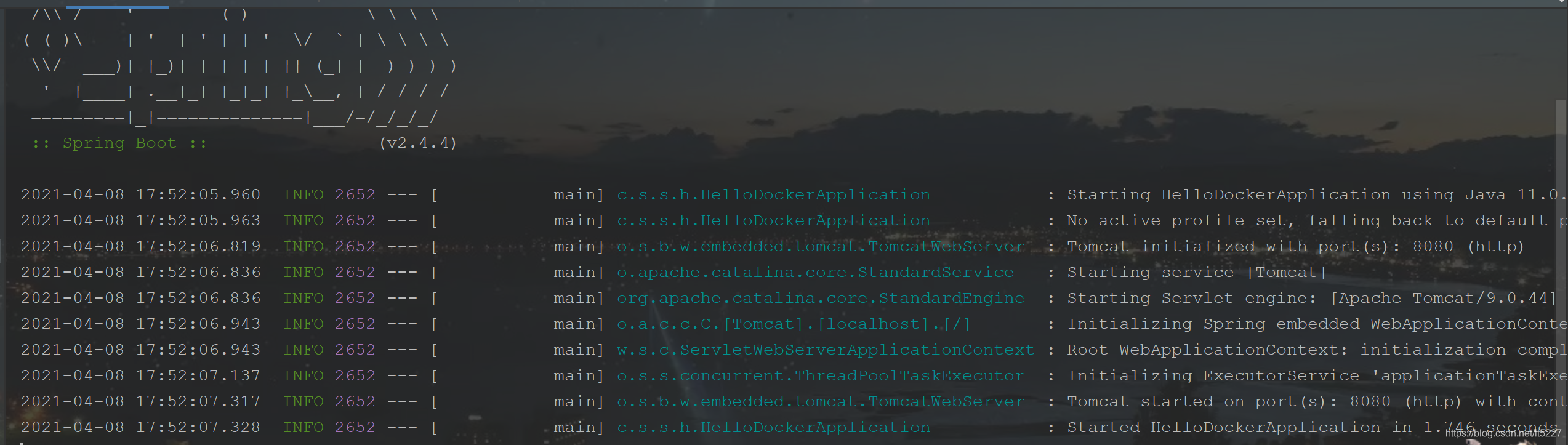This screenshot has width=1568, height=445.
Task: Click logger 'w.s.c.ServletWebServerApplicationContext'
Action: (x=826, y=350)
